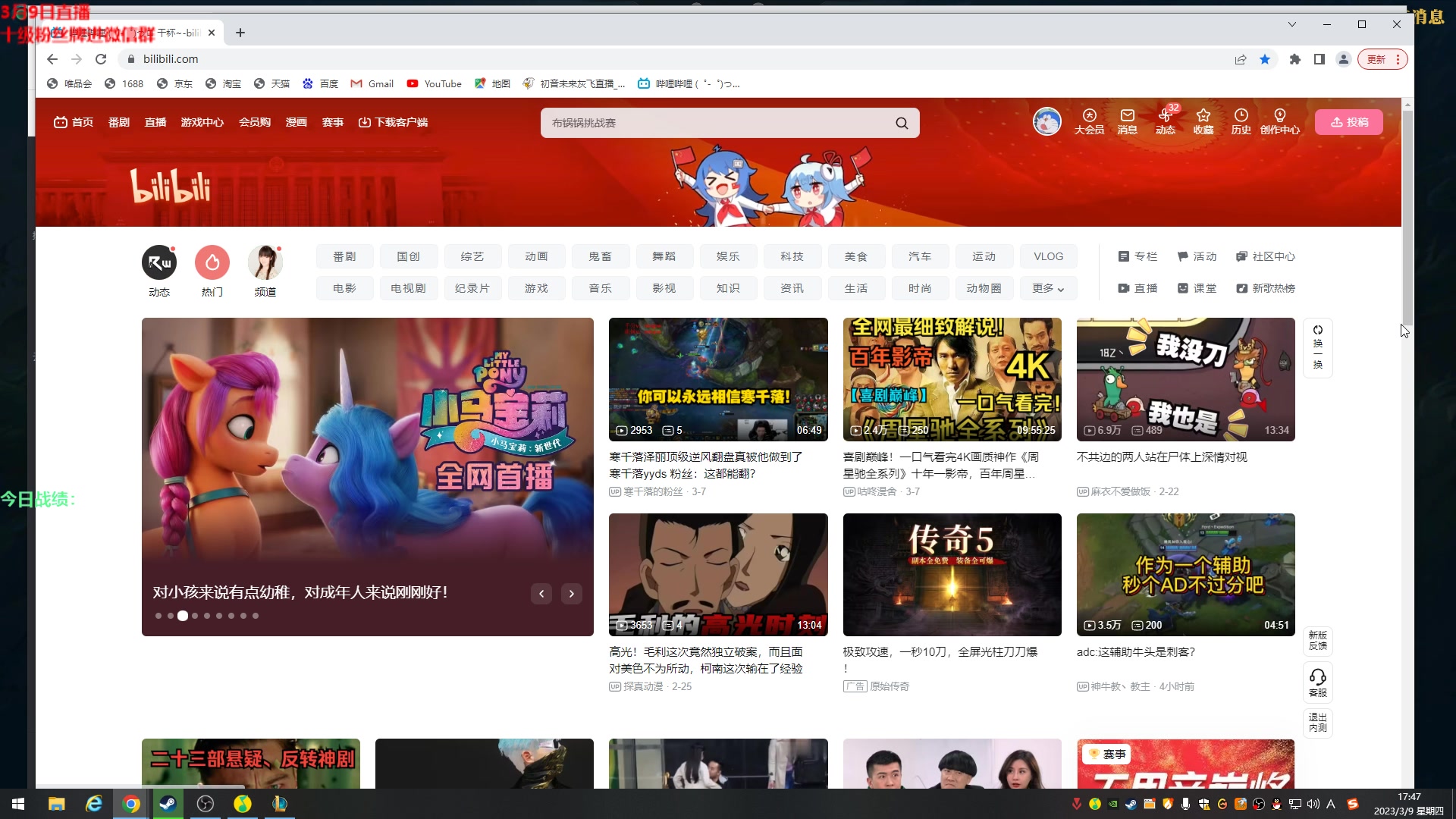Click the pink 投稿 upload button
1456x819 pixels.
coord(1349,121)
